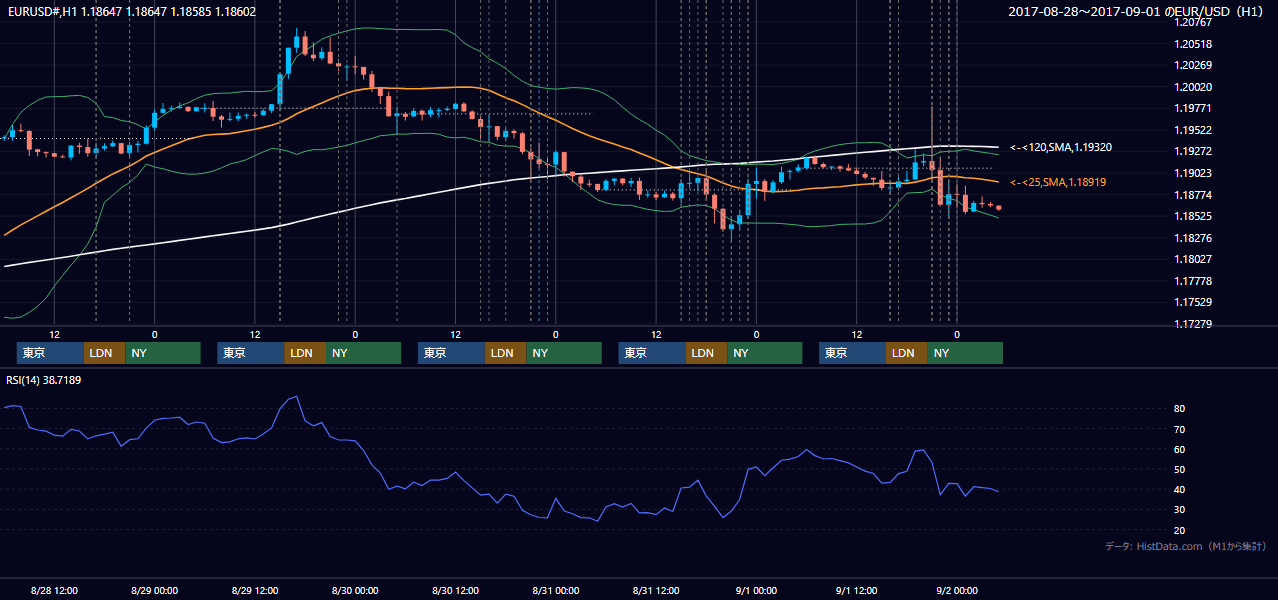Select the 9/2 00:00 date label
Image resolution: width=1278 pixels, height=600 pixels.
coord(957,591)
